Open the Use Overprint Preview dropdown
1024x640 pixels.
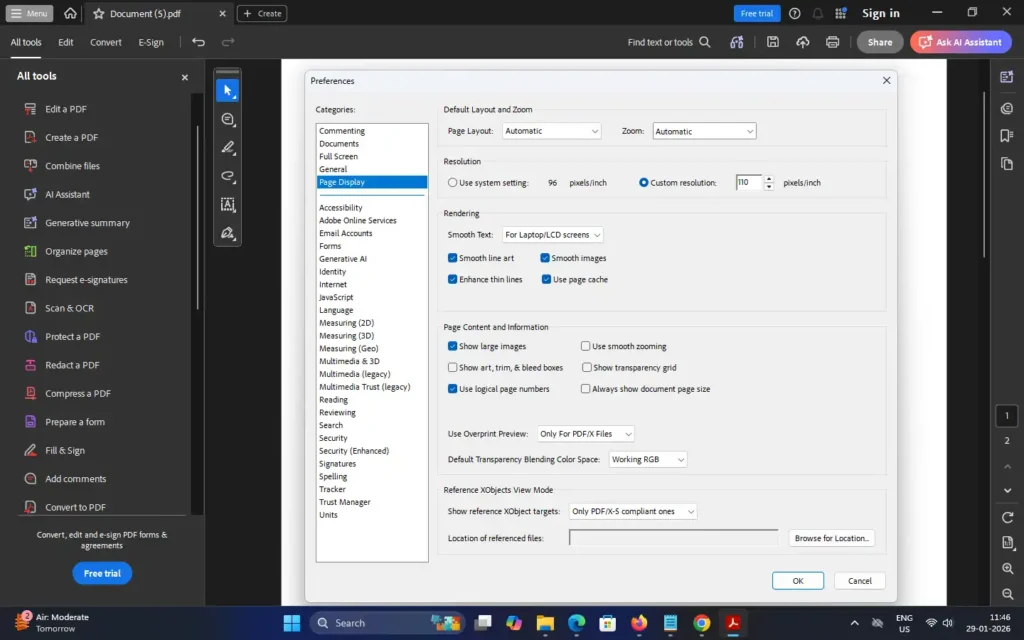(x=585, y=434)
